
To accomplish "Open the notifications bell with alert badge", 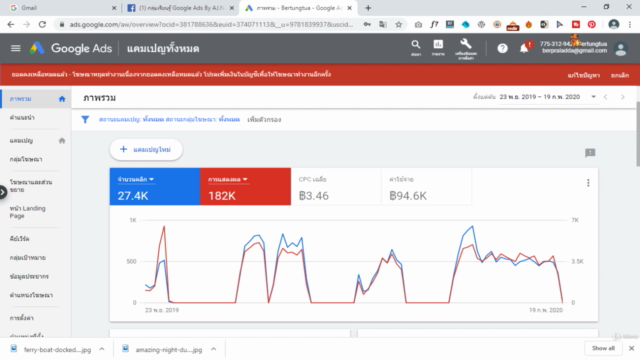I will (x=525, y=48).
